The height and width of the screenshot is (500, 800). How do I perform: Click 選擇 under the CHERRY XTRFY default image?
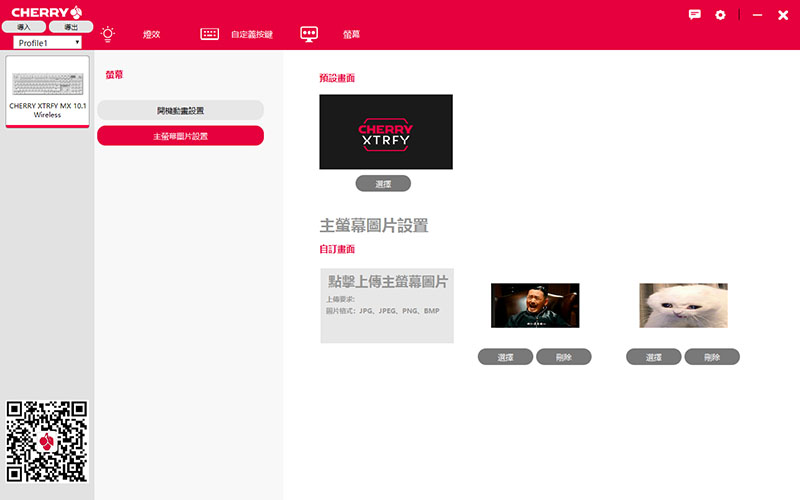click(x=383, y=184)
